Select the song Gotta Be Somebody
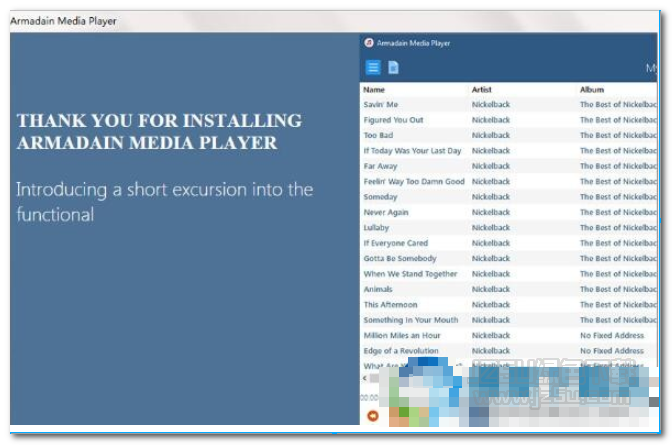This screenshot has width=672, height=445. (x=400, y=259)
